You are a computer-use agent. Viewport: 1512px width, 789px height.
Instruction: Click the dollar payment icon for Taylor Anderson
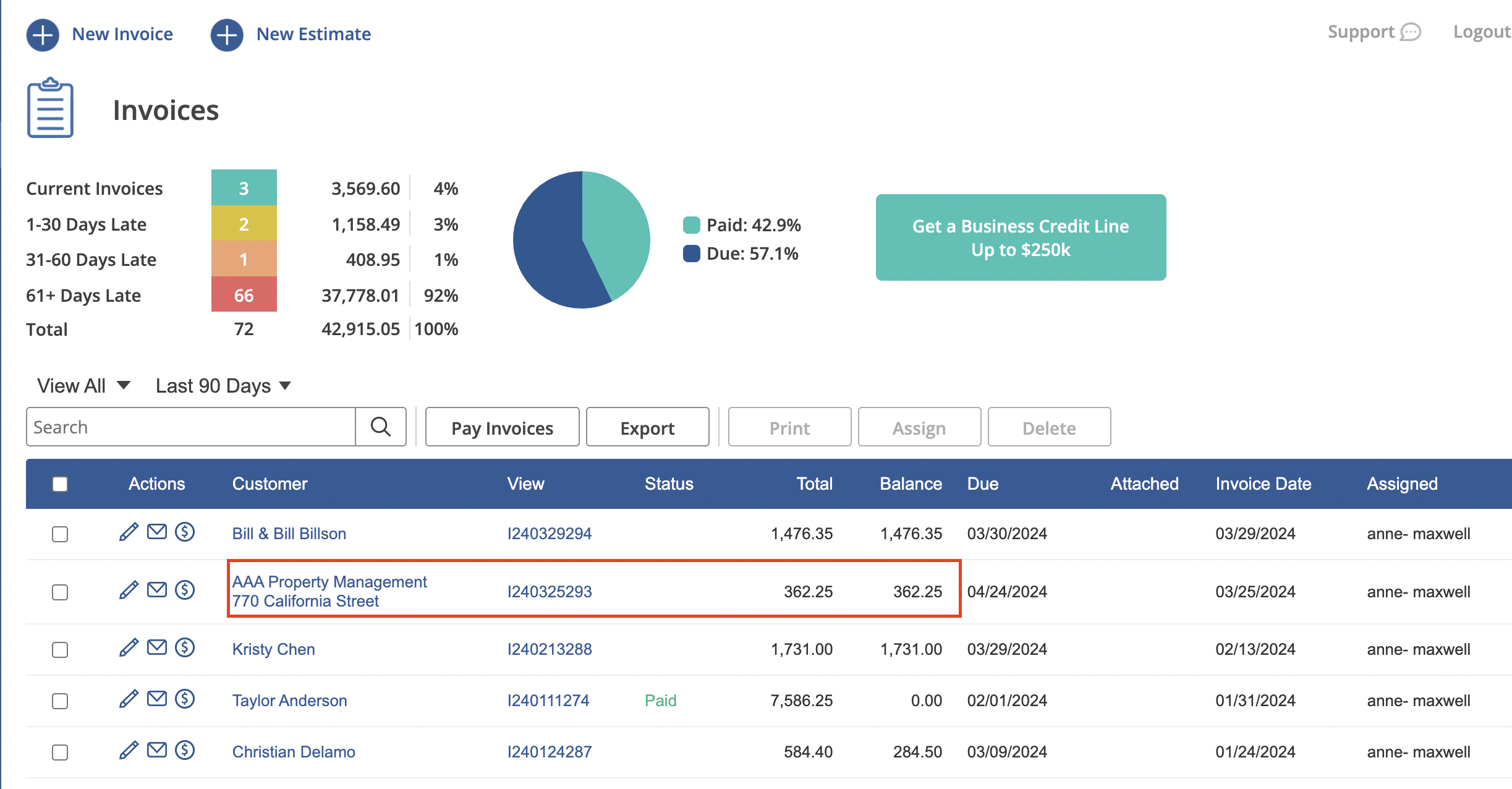point(185,699)
